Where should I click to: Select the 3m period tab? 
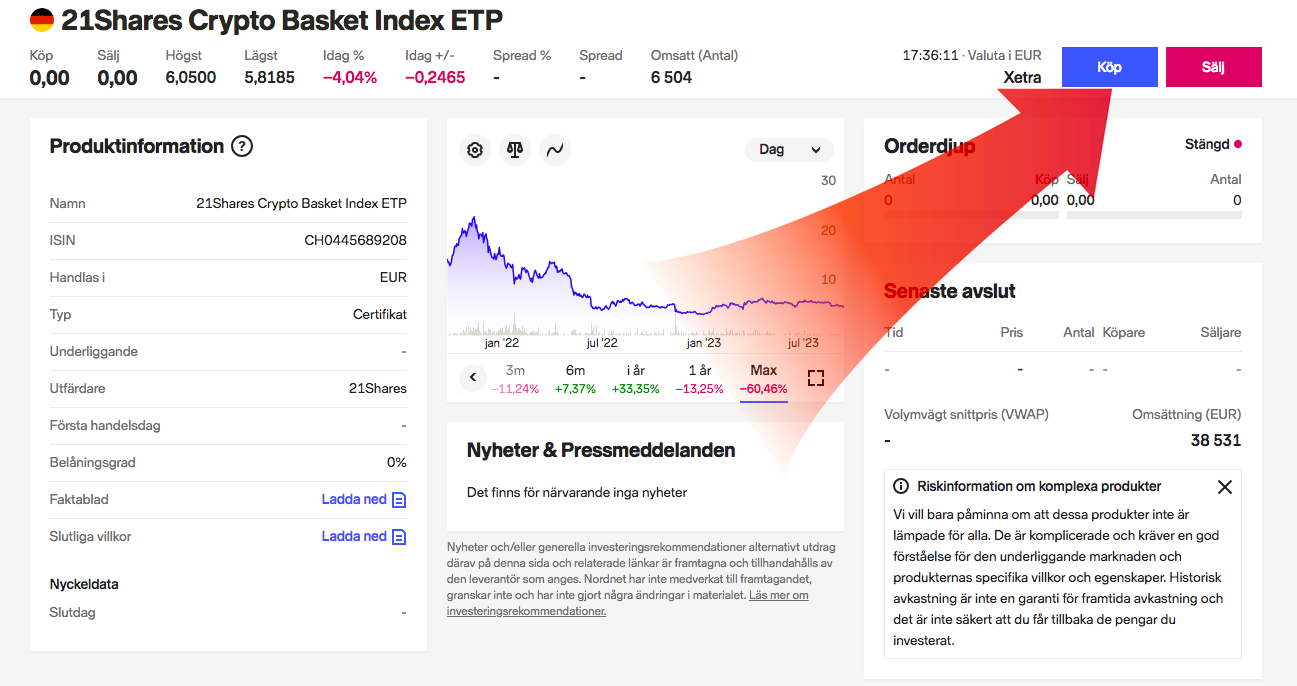pos(515,378)
